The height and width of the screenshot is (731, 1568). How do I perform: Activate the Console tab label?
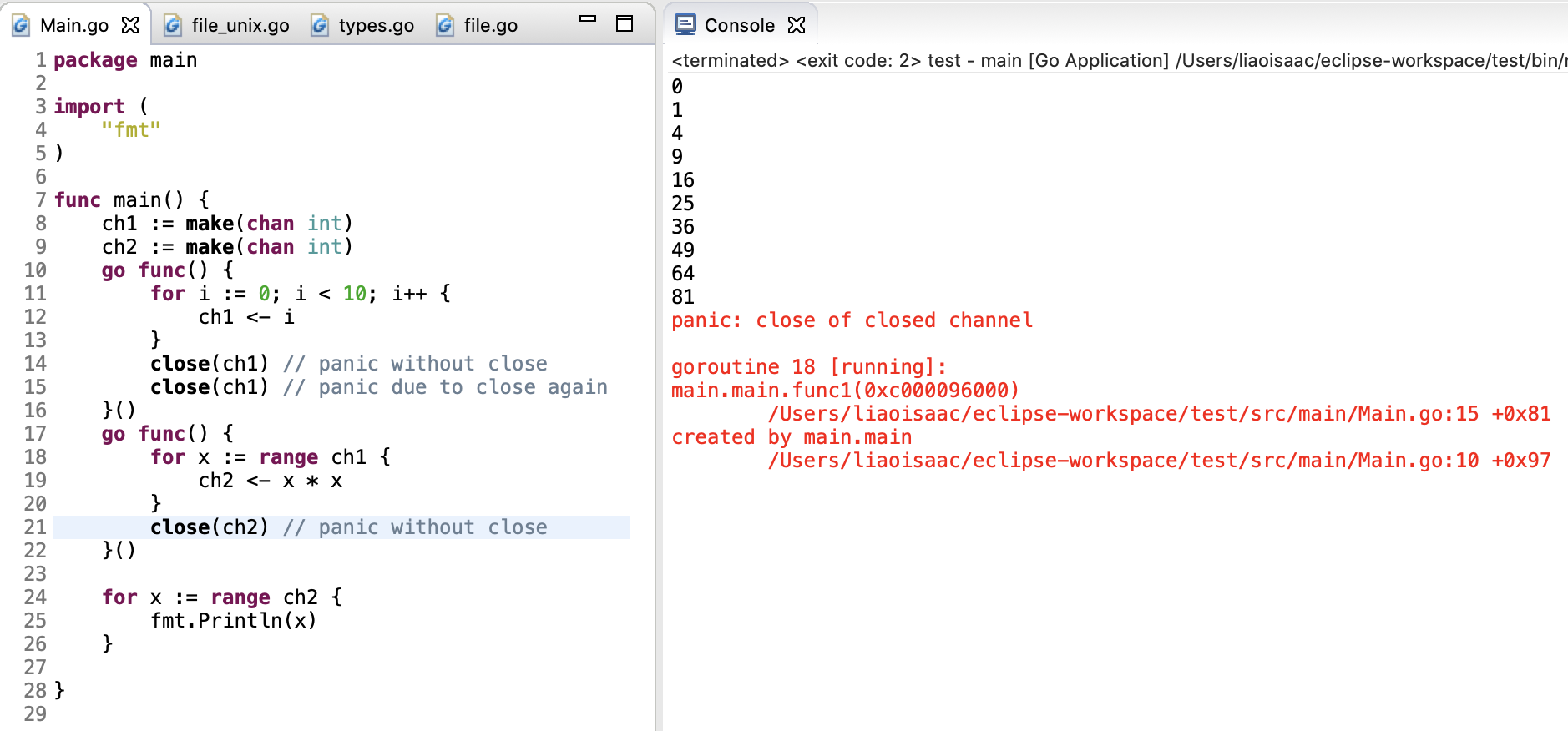(x=739, y=25)
